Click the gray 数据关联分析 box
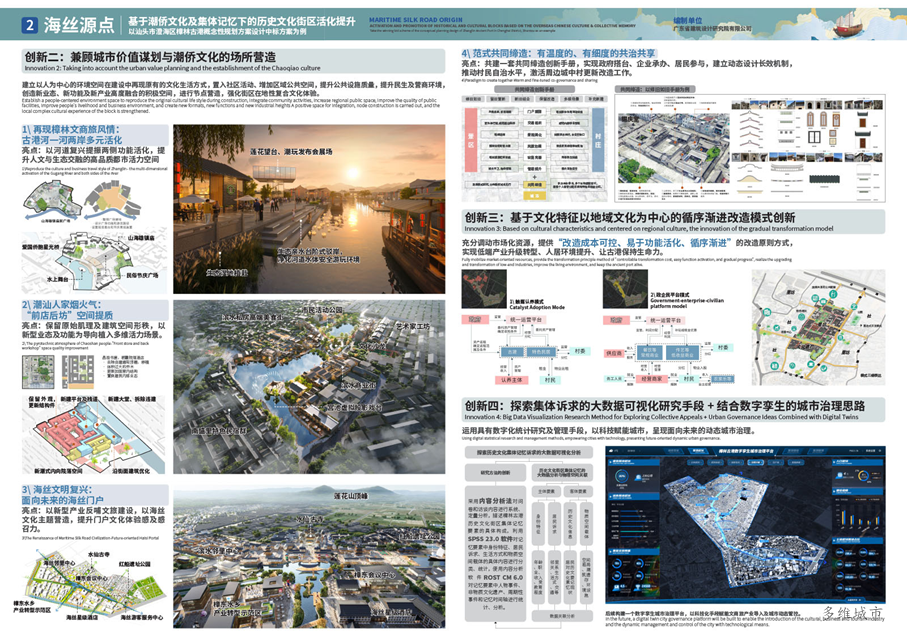This screenshot has width=907, height=641. [562, 617]
